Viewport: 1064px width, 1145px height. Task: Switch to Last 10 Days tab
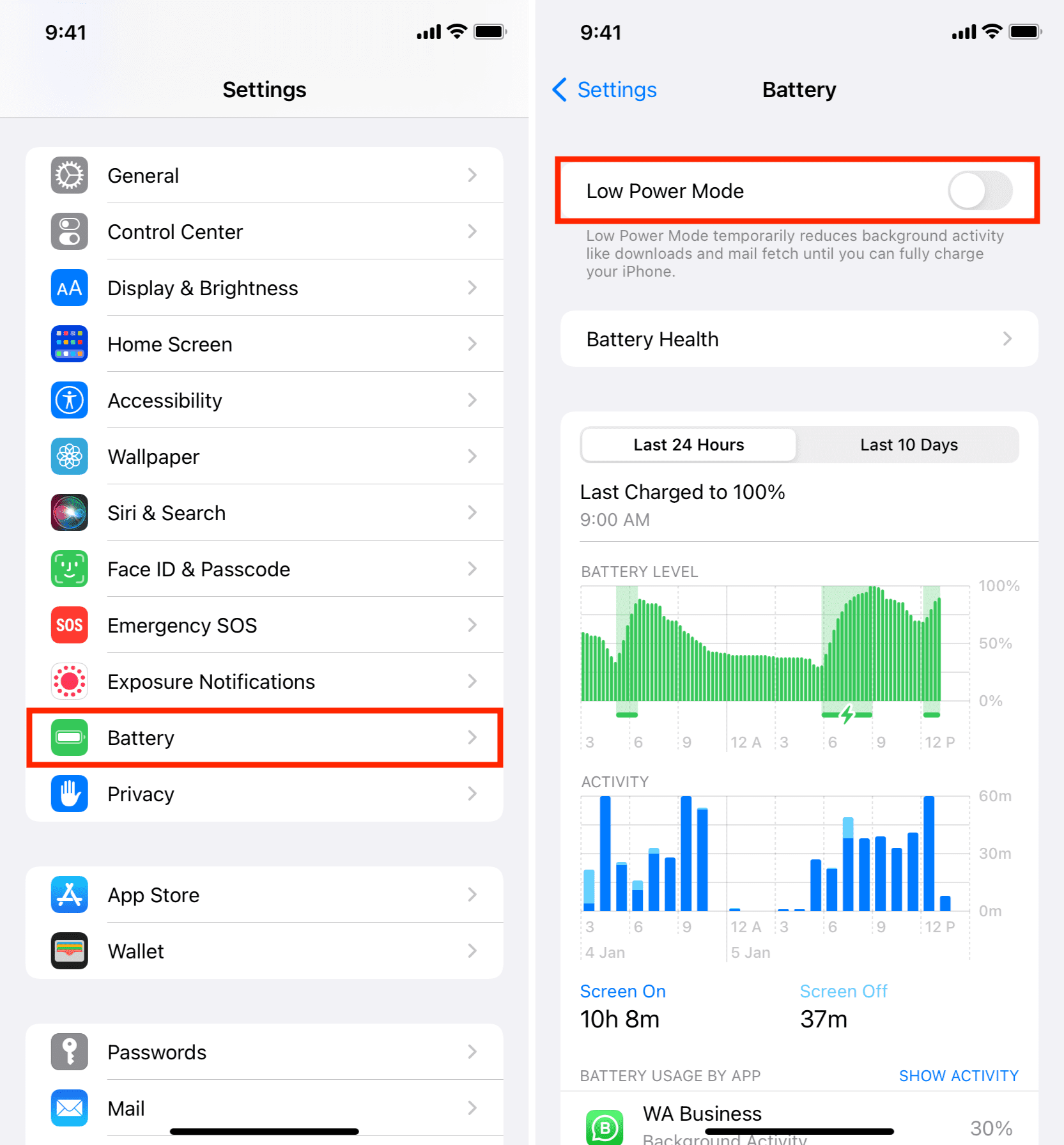pyautogui.click(x=908, y=445)
